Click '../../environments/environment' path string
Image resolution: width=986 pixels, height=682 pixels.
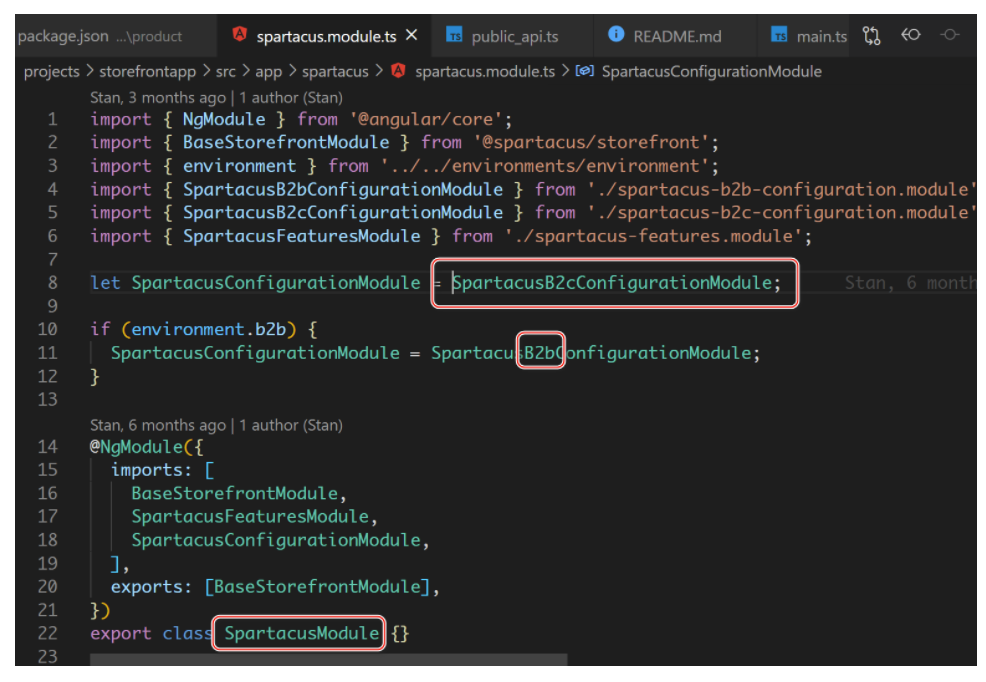[545, 166]
